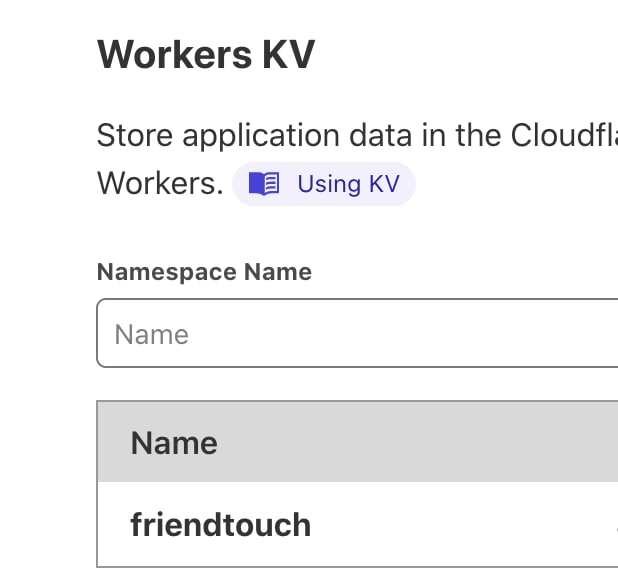Click the word Store in the description
618x586 pixels.
coord(135,136)
